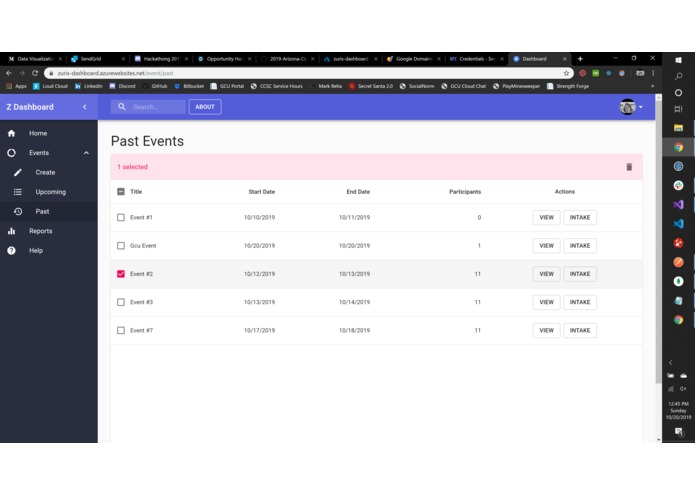Click the trash delete icon in selected bar
695x494 pixels.
coord(629,167)
